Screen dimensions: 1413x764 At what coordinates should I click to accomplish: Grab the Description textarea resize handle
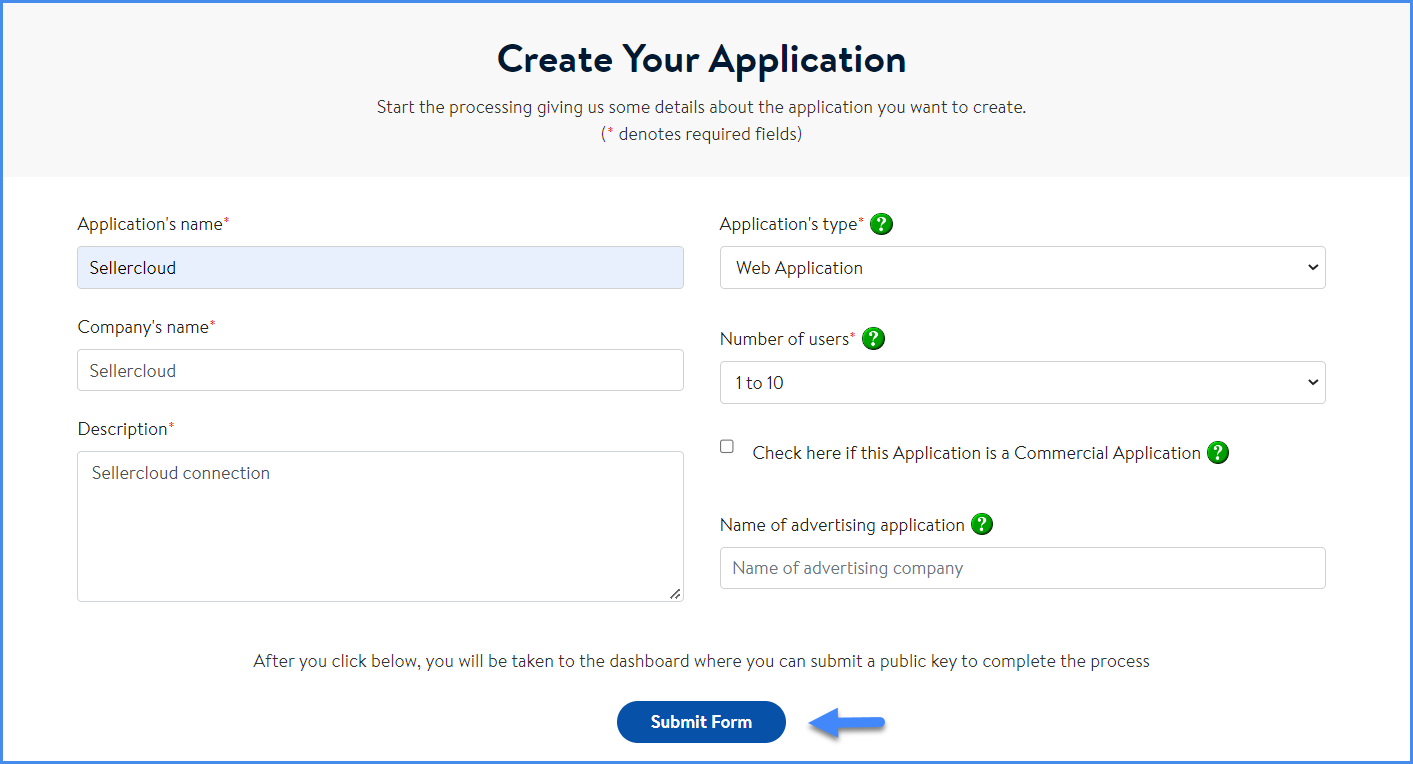pos(675,593)
